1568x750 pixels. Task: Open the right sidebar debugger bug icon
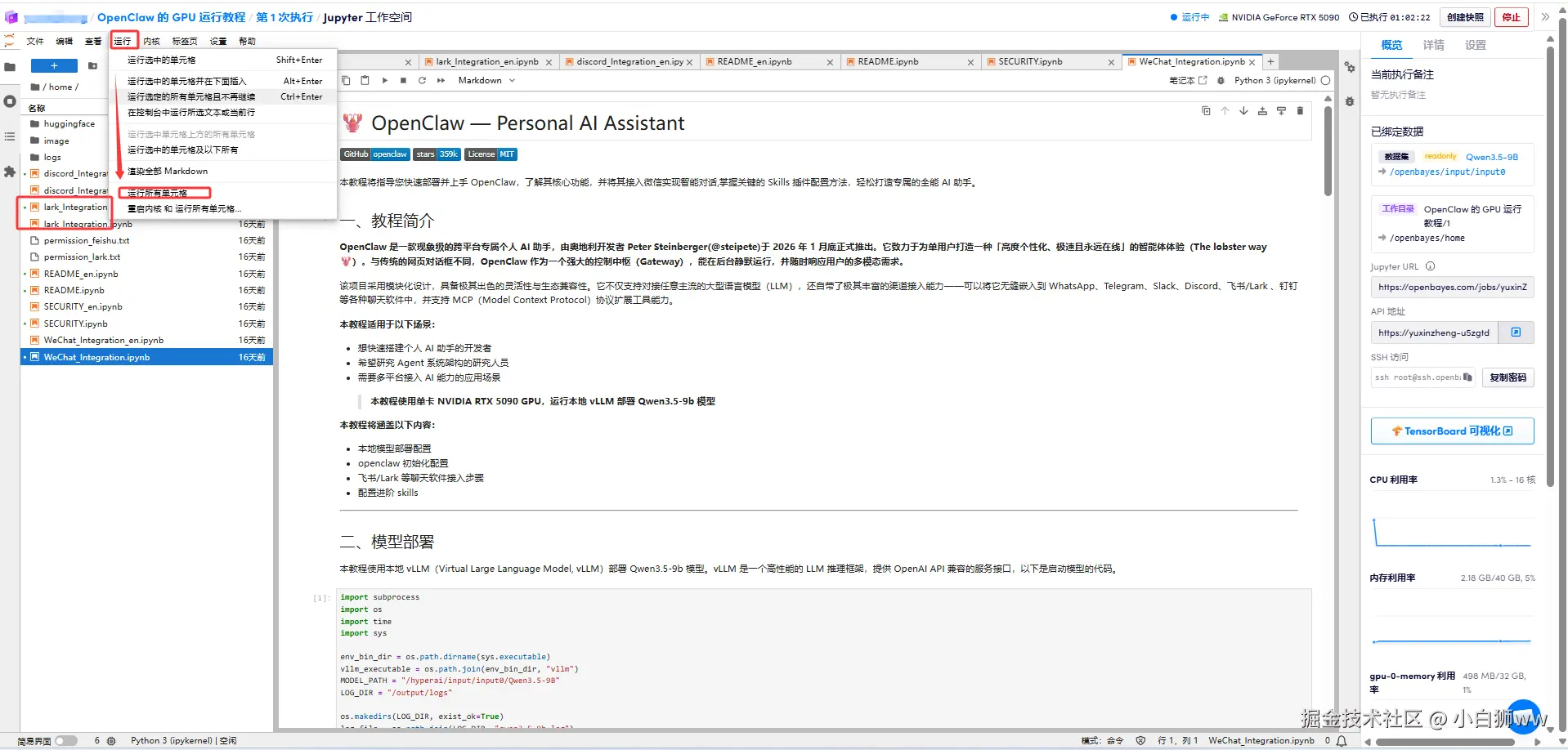click(1350, 101)
